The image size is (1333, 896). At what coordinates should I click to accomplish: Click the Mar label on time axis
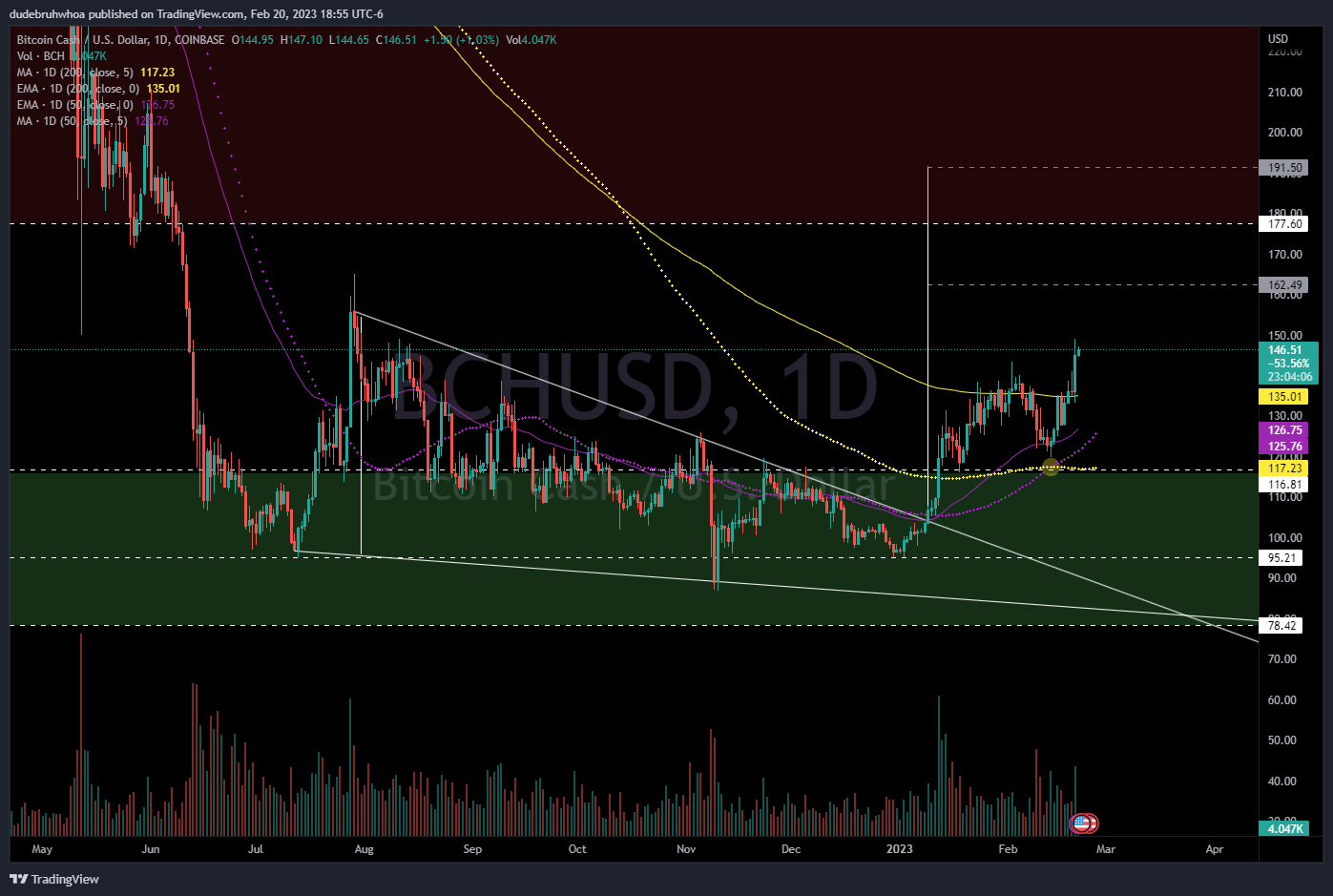tap(1106, 849)
